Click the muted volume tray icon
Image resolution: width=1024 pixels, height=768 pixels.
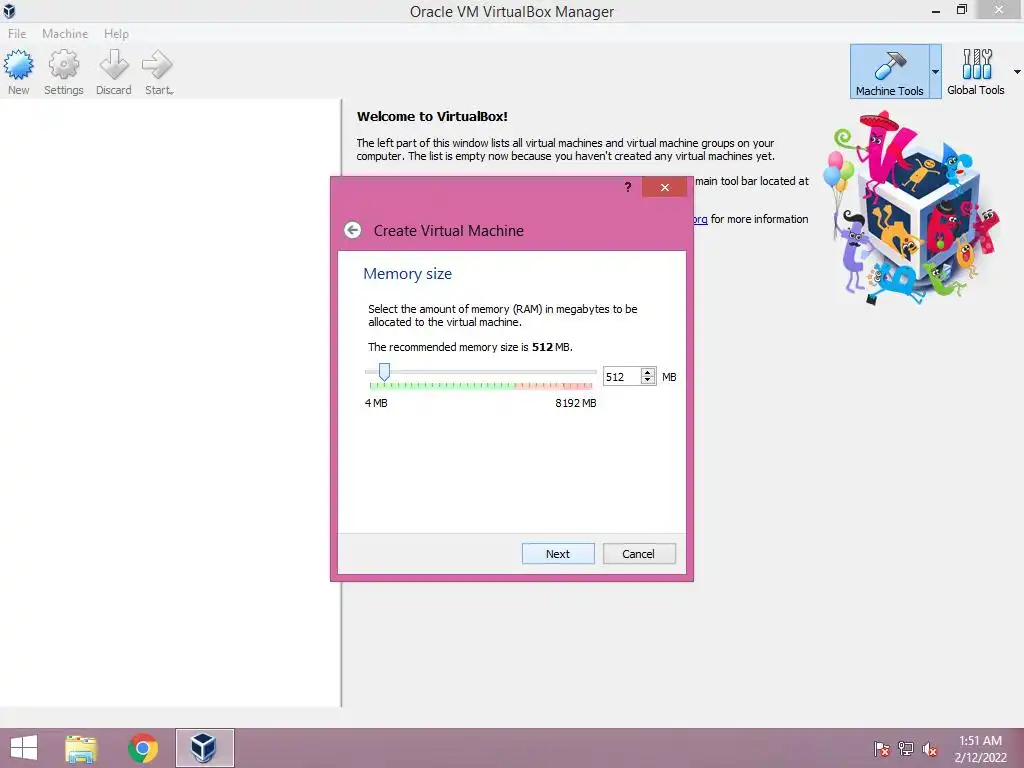(930, 749)
